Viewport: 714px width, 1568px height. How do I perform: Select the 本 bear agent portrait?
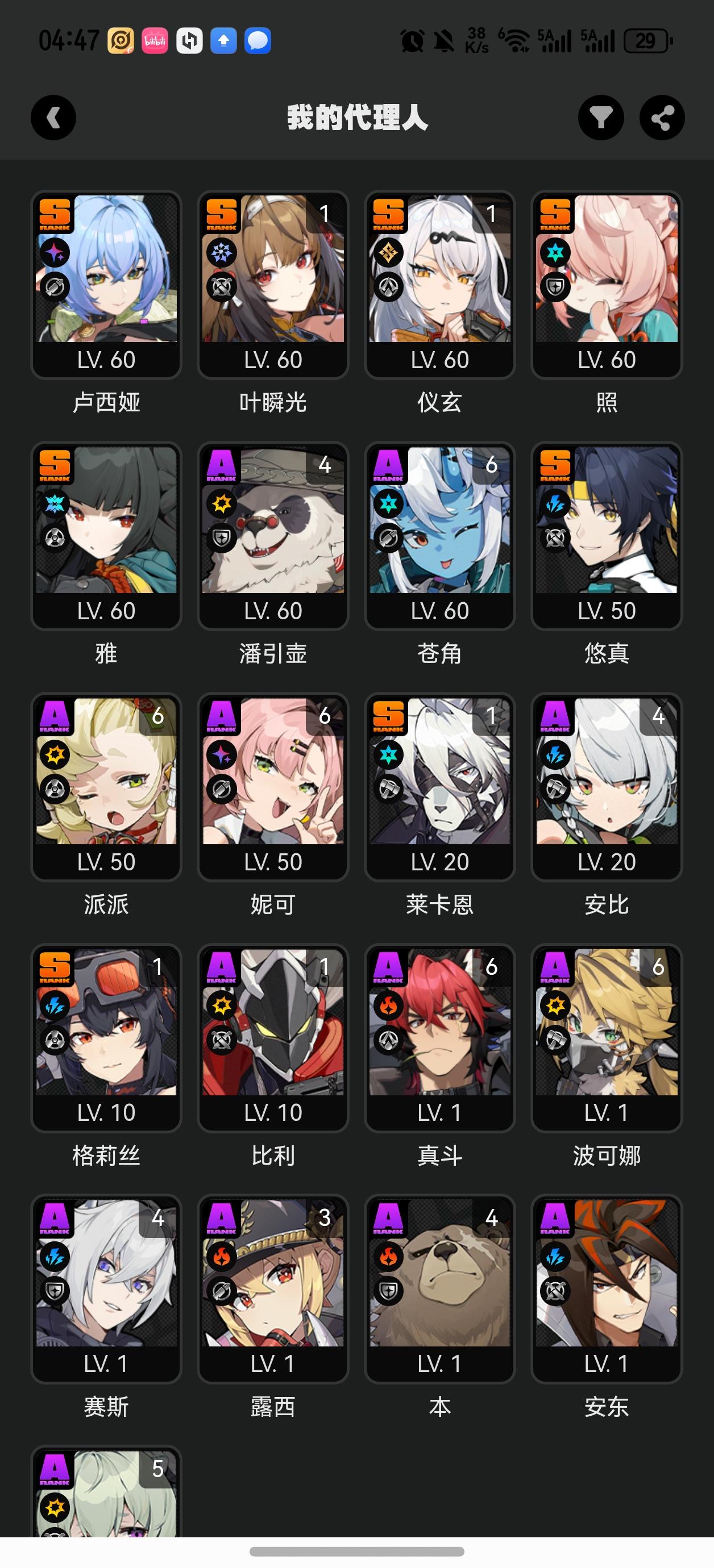[440, 1273]
